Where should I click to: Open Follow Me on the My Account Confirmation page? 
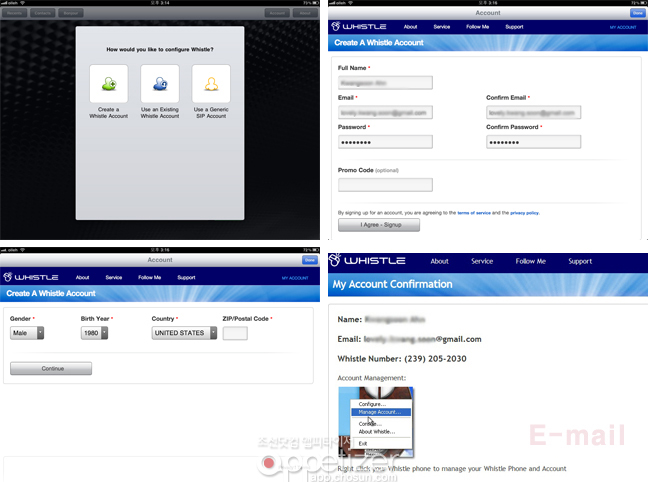531,261
